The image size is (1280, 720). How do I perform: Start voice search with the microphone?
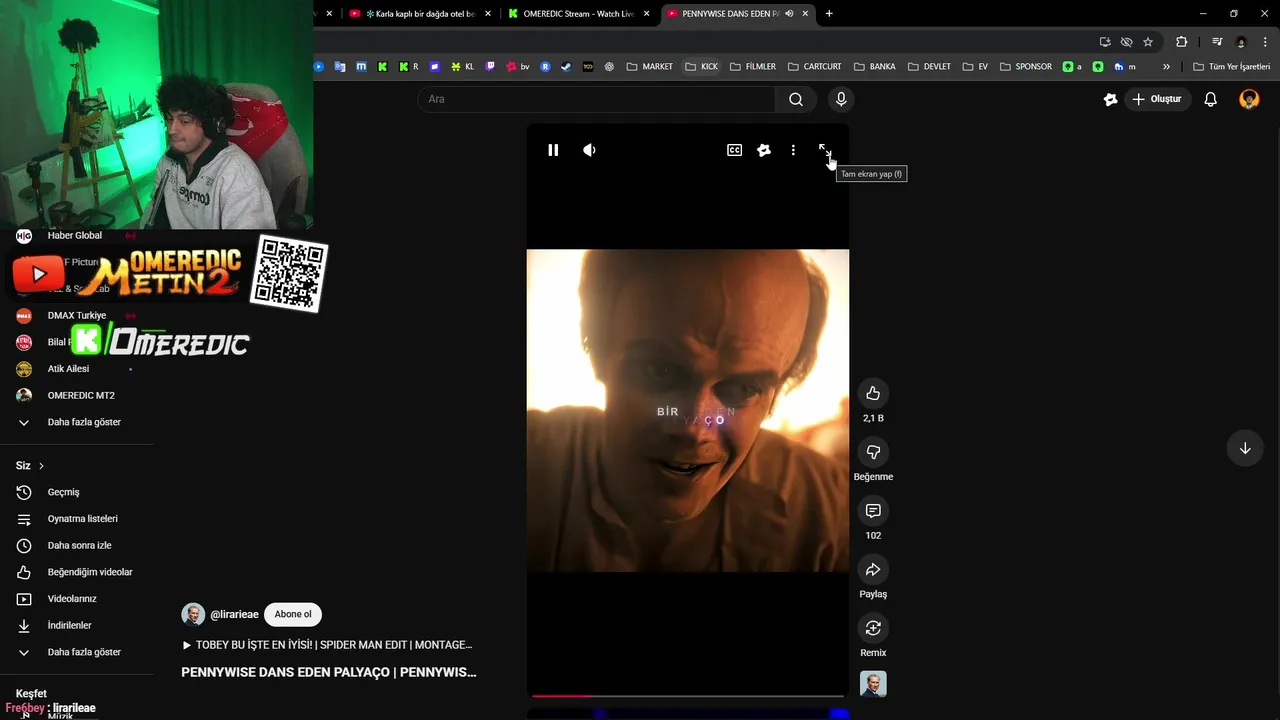point(841,99)
